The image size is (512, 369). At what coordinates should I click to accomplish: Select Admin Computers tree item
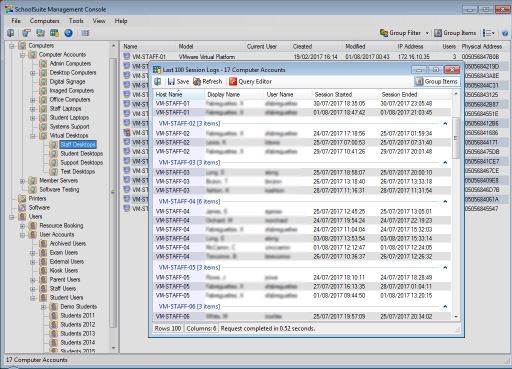tap(70, 64)
